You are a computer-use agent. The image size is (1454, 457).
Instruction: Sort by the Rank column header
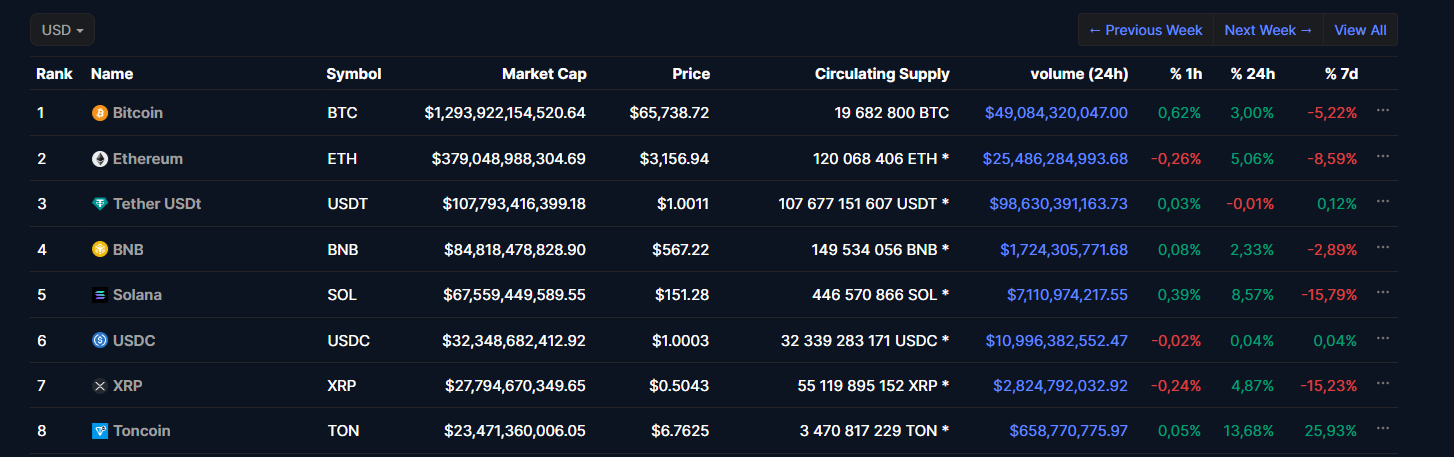pos(53,74)
